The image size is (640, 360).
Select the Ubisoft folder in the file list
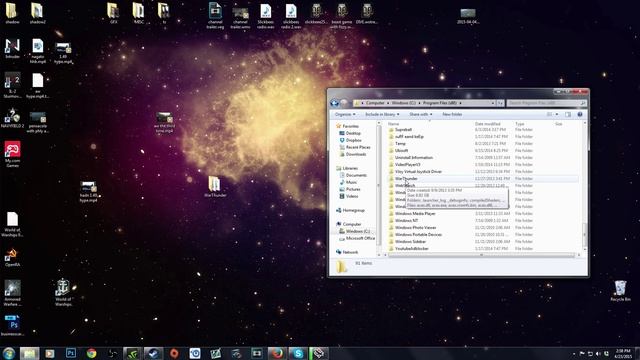tap(402, 151)
